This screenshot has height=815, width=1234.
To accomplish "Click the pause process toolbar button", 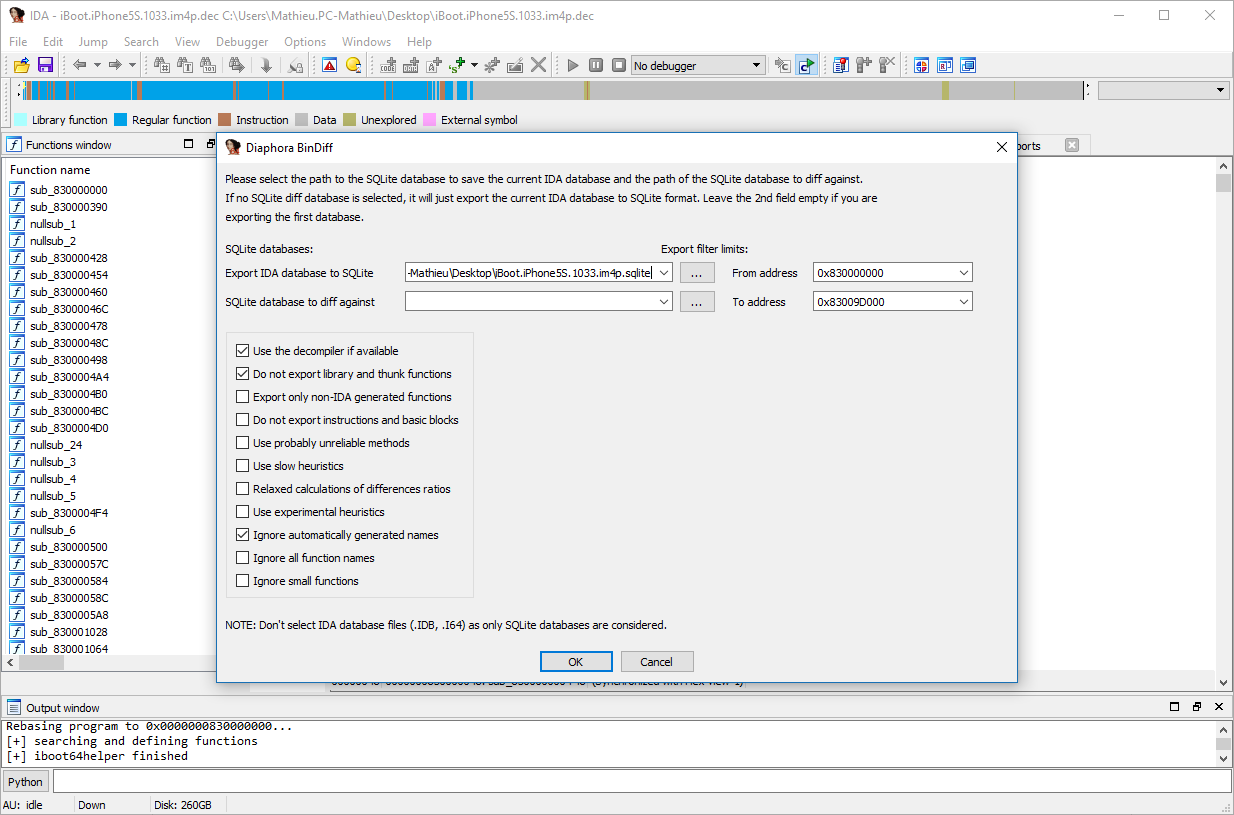I will 596,65.
